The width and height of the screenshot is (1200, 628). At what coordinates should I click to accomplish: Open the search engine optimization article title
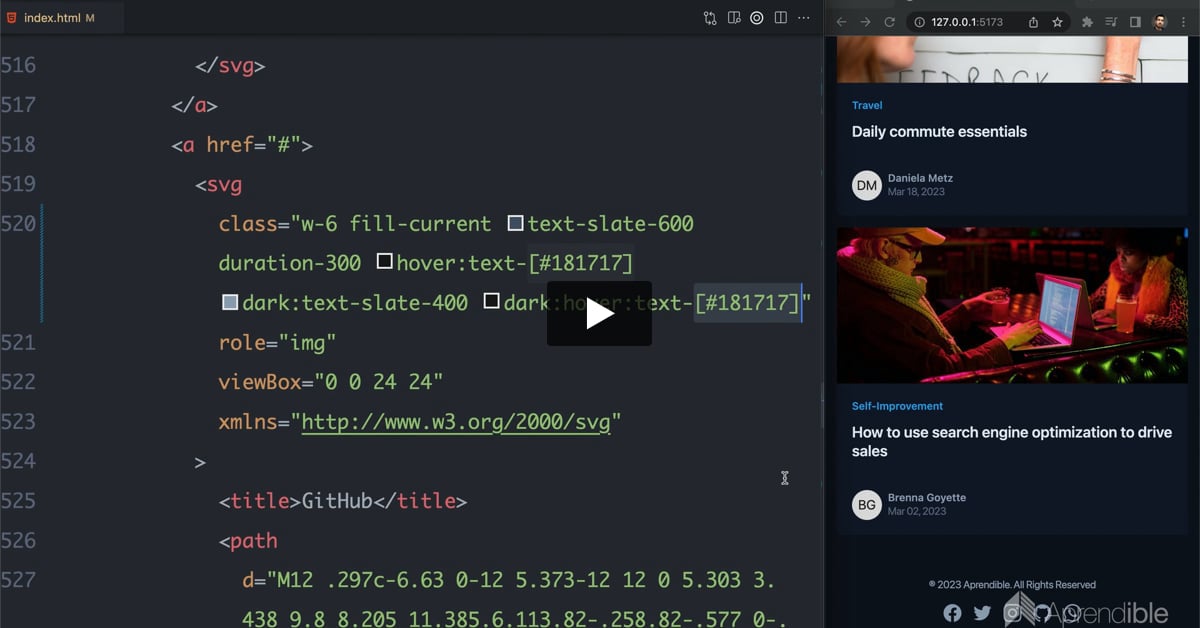pos(1011,442)
